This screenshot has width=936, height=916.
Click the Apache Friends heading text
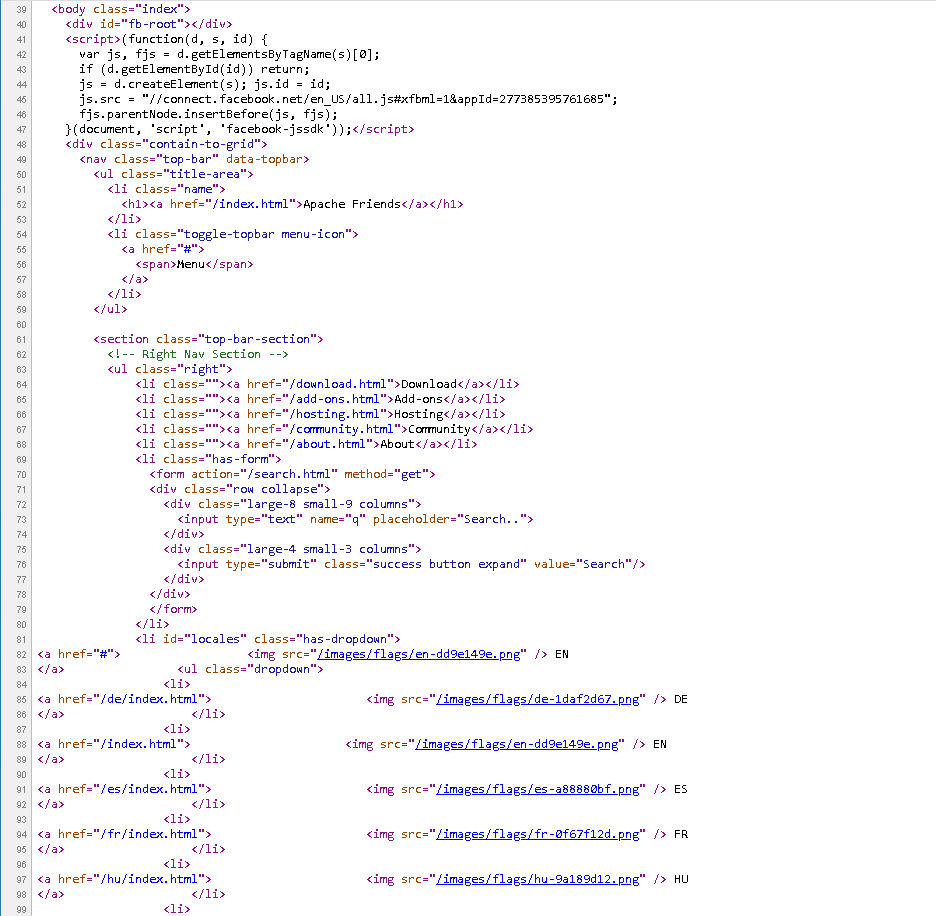click(352, 204)
